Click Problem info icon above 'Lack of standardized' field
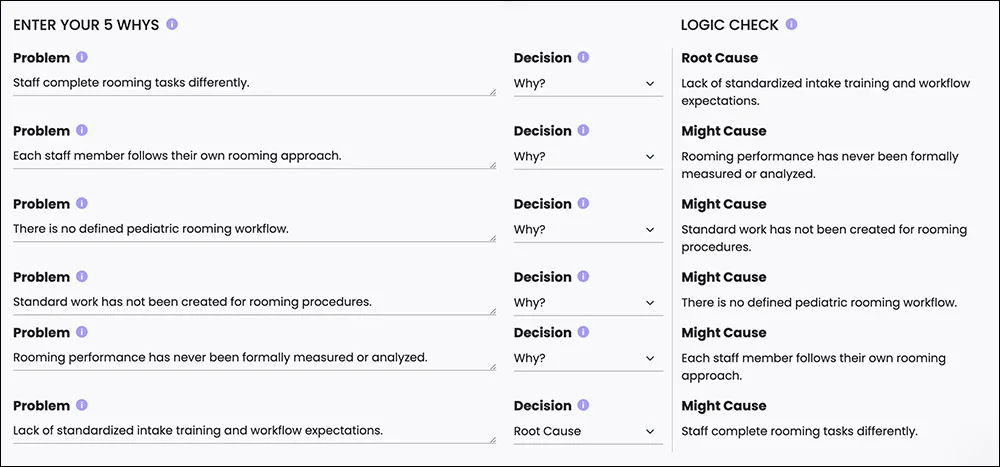1000x467 pixels. pos(82,405)
